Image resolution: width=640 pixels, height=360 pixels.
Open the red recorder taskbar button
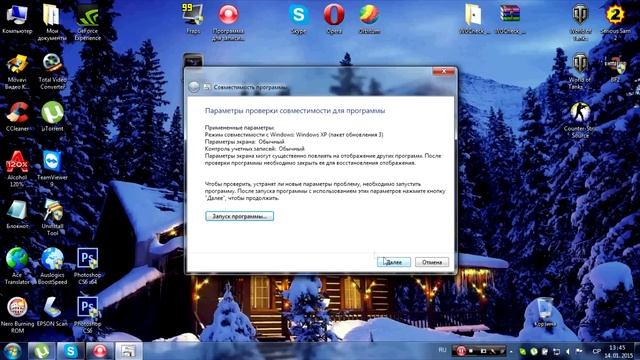tap(100, 351)
